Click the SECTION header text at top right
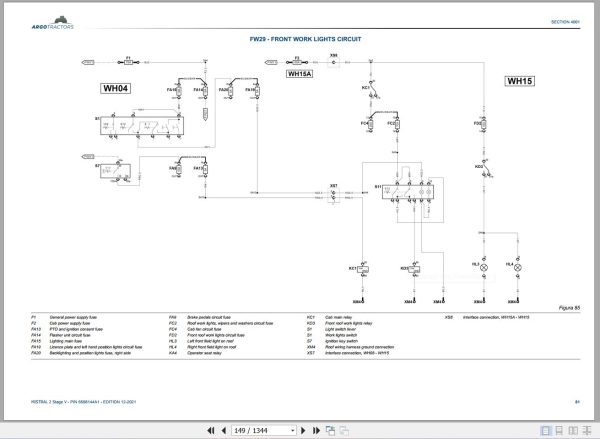Image resolution: width=600 pixels, height=439 pixels. tap(565, 22)
